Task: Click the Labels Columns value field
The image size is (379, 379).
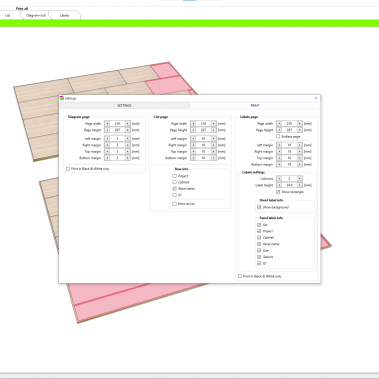Action: (x=289, y=179)
